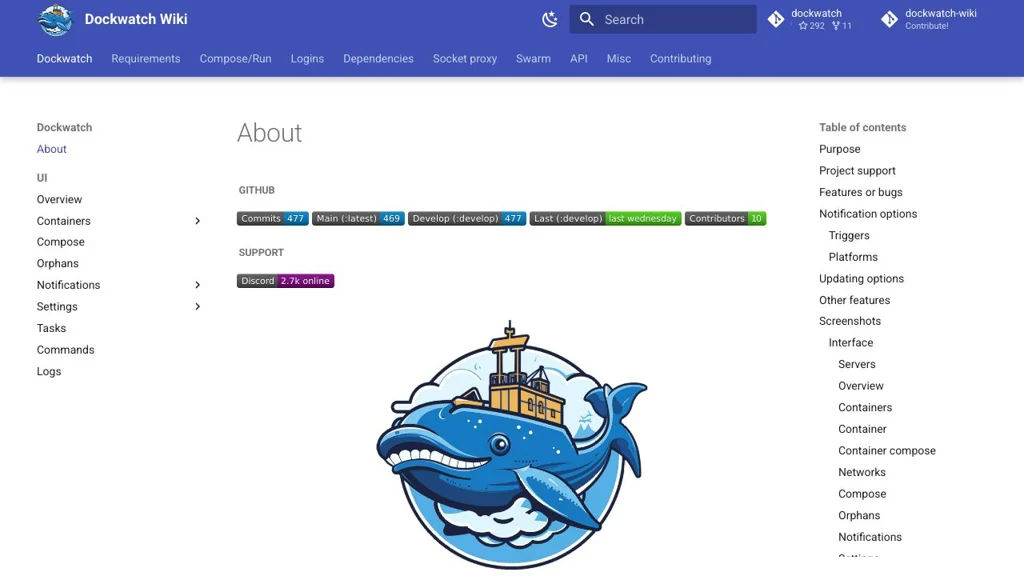Viewport: 1024px width, 576px height.
Task: Click the Last (:develop) last wednesday badge
Action: 605,218
